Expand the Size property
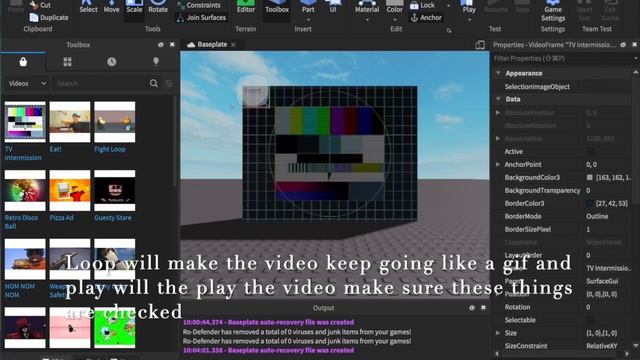 pyautogui.click(x=498, y=333)
